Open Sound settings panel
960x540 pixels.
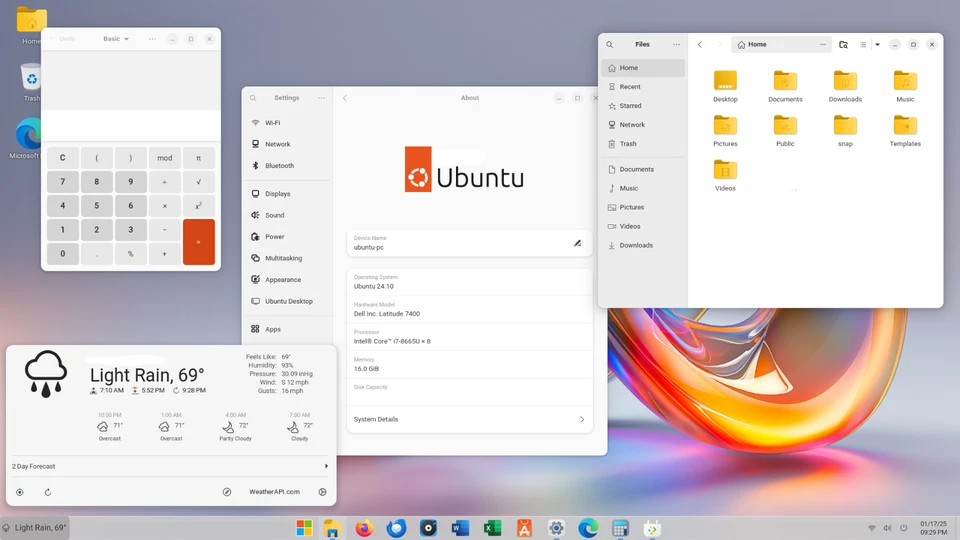287,216
